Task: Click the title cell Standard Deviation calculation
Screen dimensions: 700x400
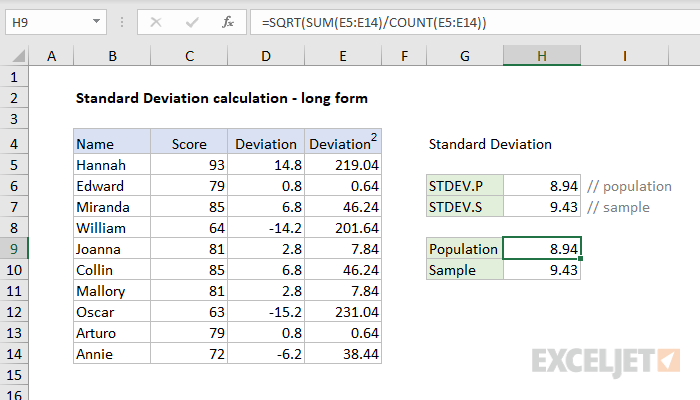Action: [x=222, y=98]
